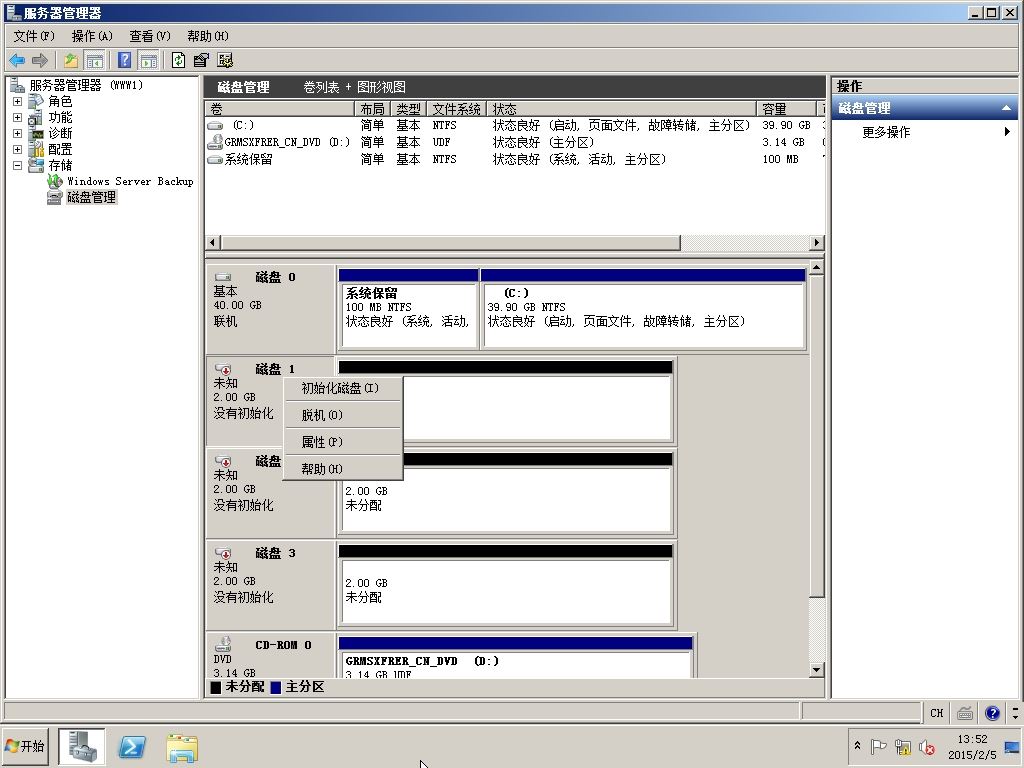Click the volume list horizontal scrollbar
The image size is (1024, 768).
(x=451, y=243)
